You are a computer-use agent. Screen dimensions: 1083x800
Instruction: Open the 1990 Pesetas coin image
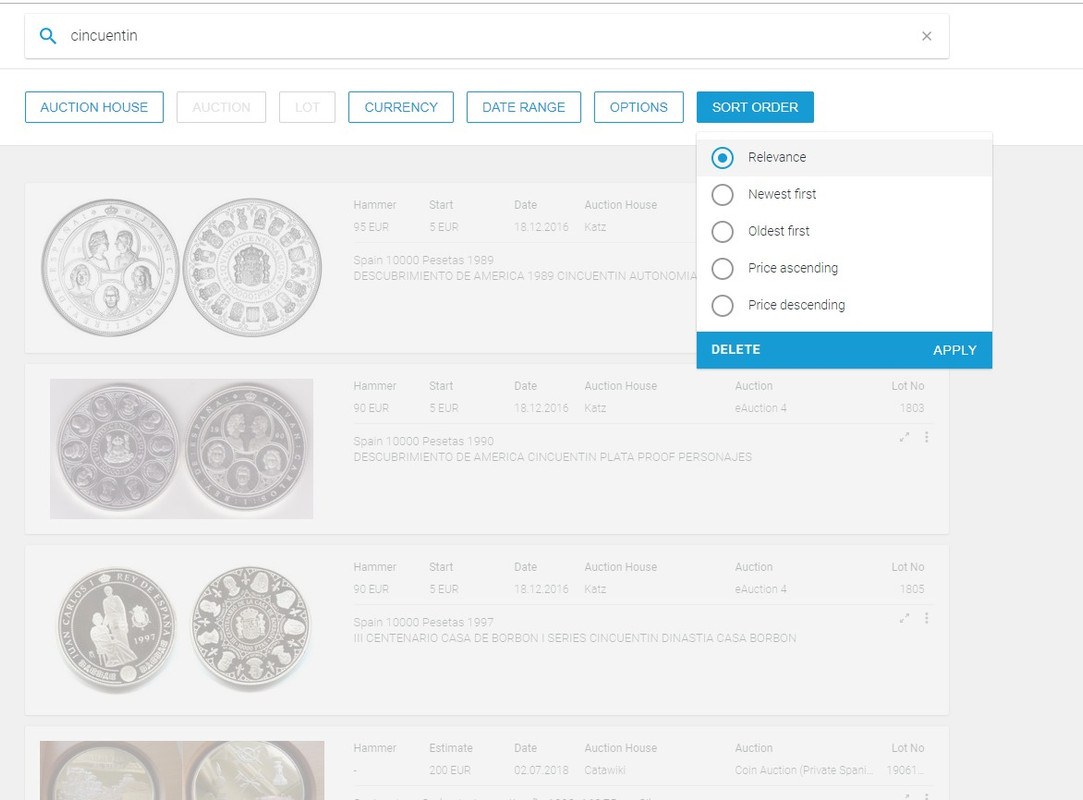182,448
